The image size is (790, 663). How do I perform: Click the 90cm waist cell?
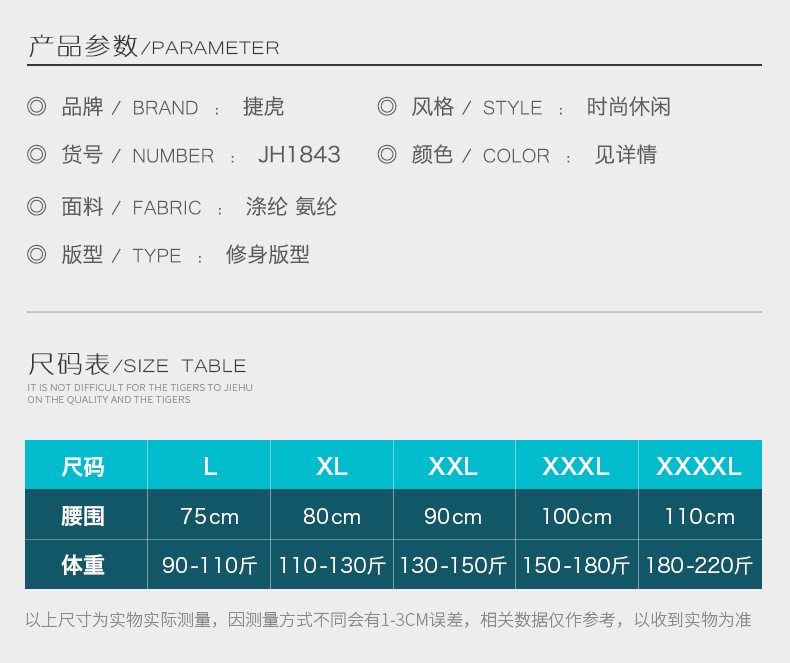click(453, 516)
